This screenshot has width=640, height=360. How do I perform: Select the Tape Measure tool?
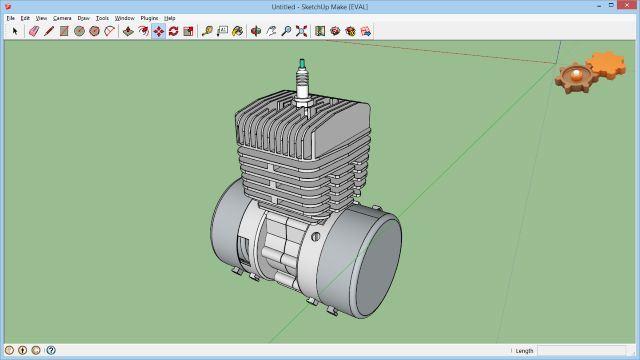pos(207,31)
